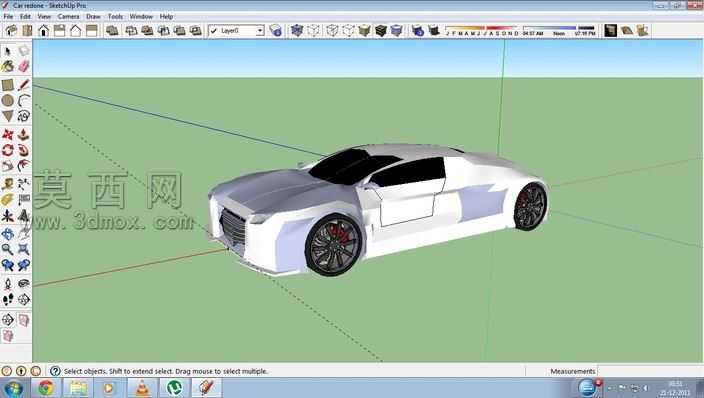Image resolution: width=704 pixels, height=398 pixels.
Task: Activate the Look Around eye tool
Action: coord(24,283)
